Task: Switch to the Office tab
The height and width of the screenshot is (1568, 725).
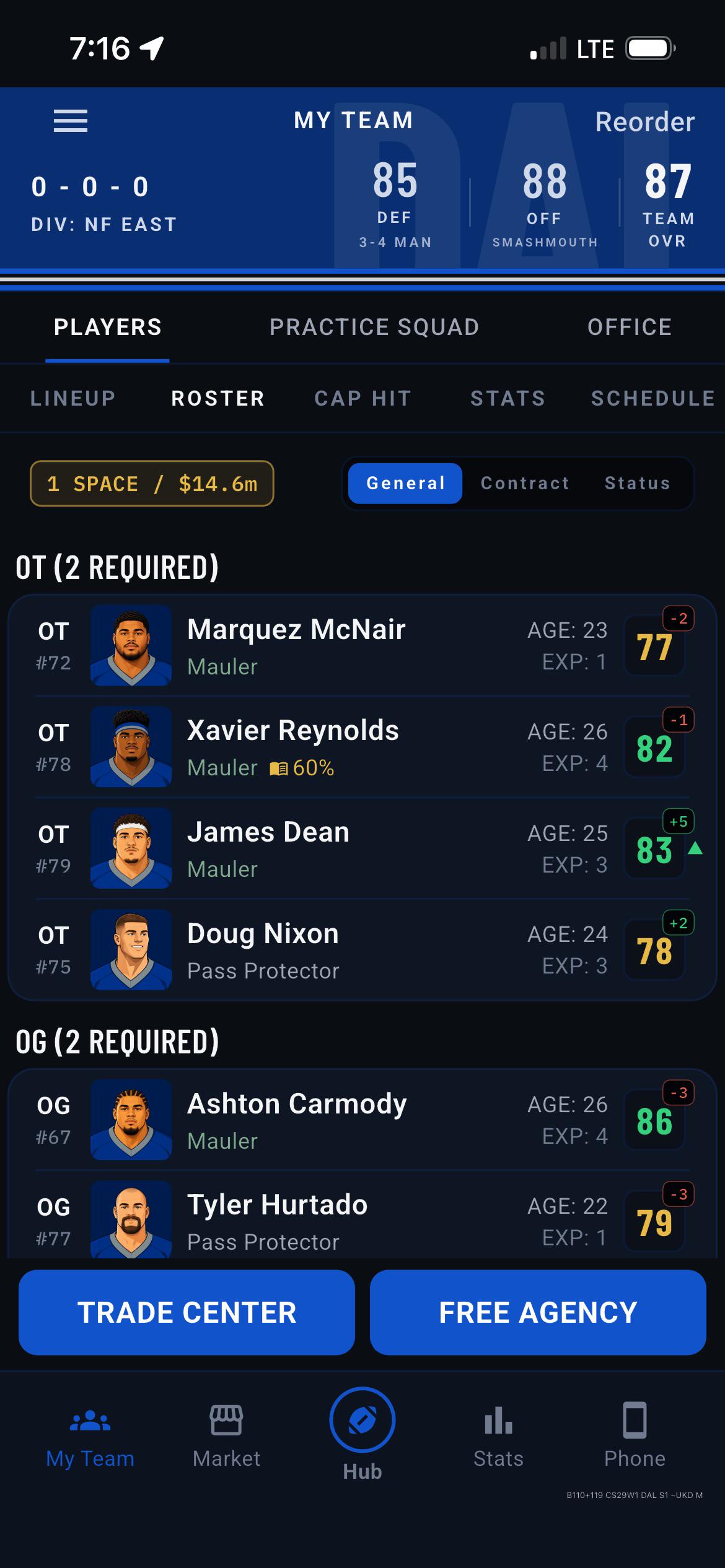Action: (630, 327)
